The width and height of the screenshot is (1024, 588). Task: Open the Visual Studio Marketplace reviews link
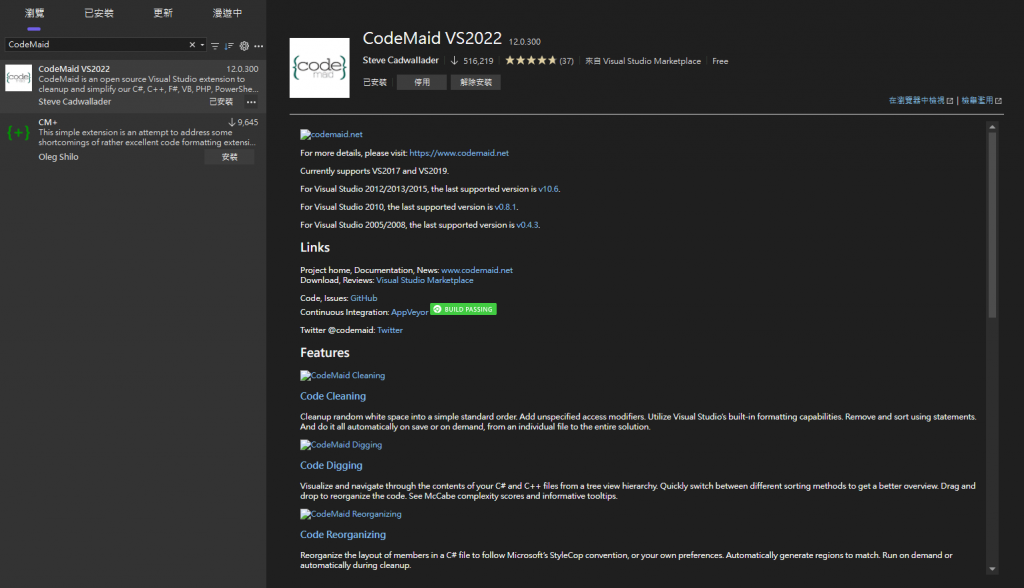(x=424, y=280)
